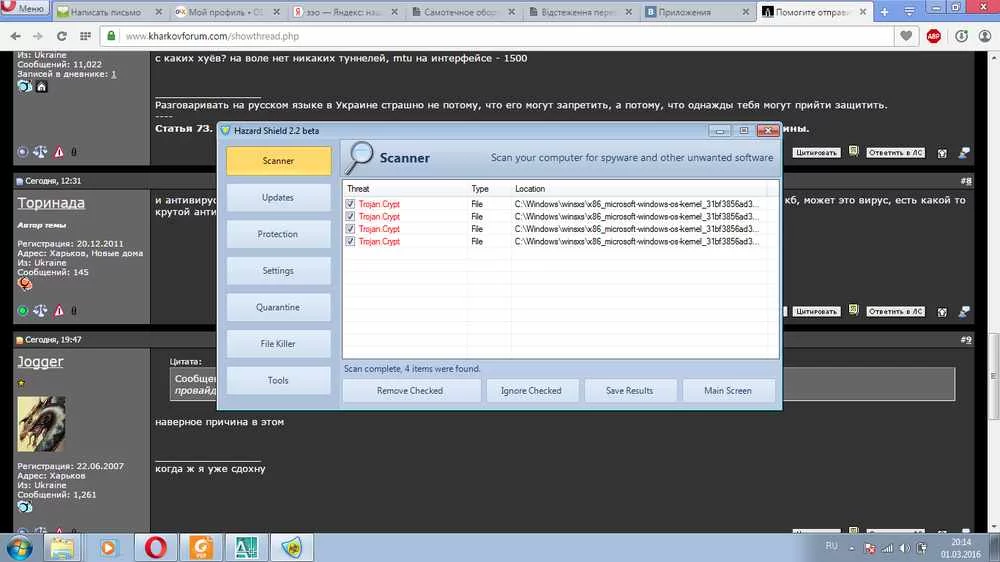Reload the current page
This screenshot has width=1000, height=562.
click(61, 36)
